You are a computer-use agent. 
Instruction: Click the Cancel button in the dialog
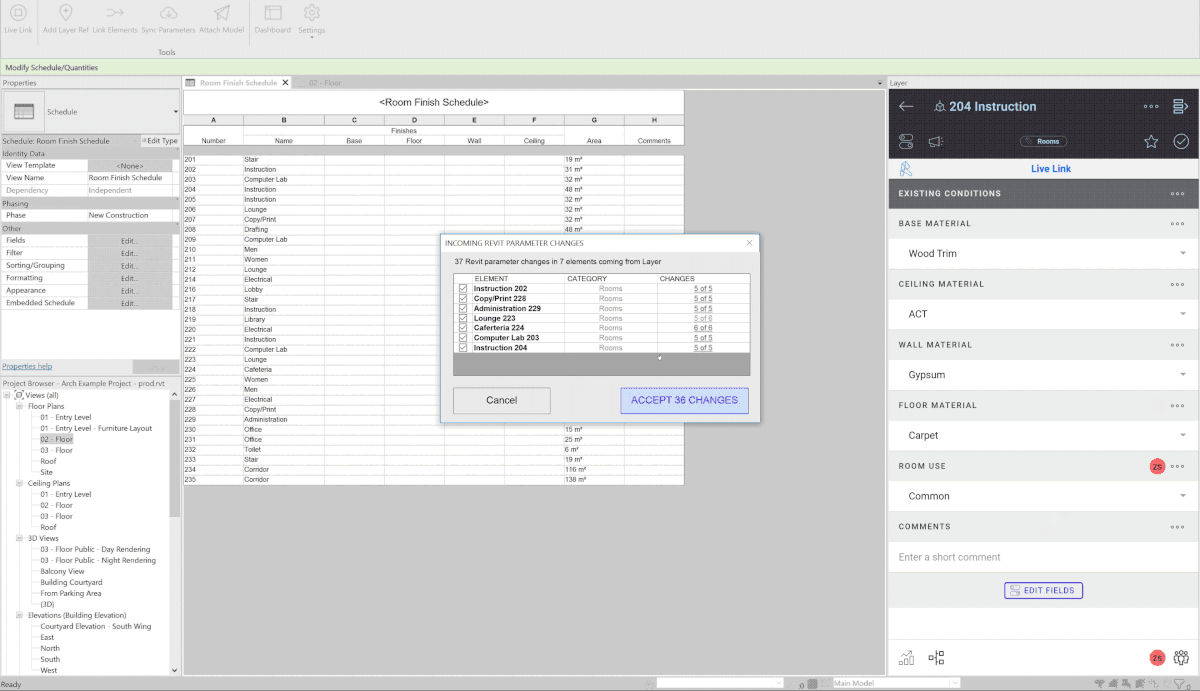501,400
